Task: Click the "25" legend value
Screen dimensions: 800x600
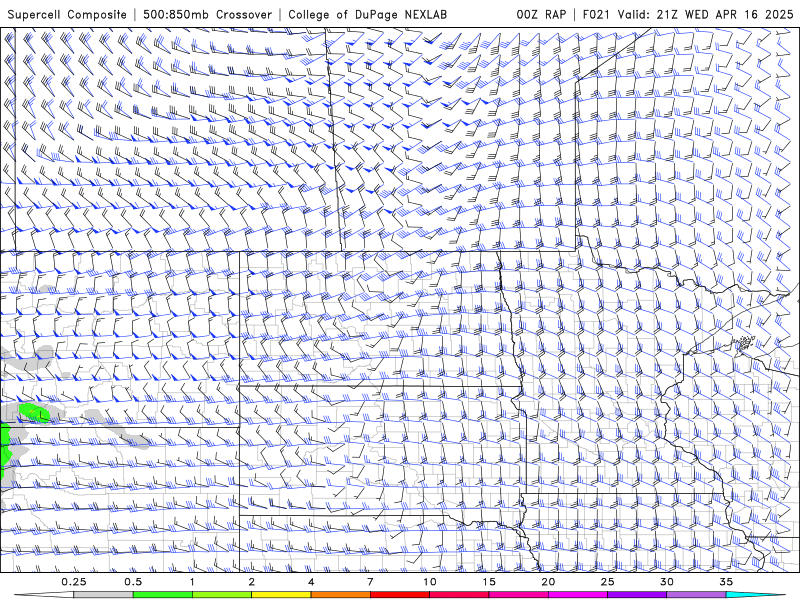Action: click(607, 582)
